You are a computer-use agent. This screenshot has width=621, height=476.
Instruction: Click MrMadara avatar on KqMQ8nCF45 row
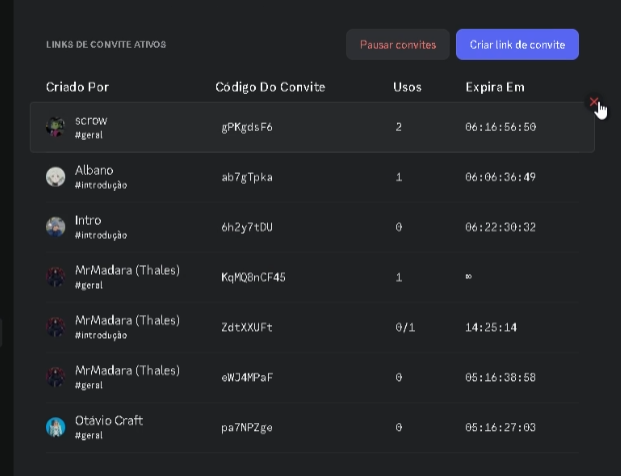tap(55, 277)
